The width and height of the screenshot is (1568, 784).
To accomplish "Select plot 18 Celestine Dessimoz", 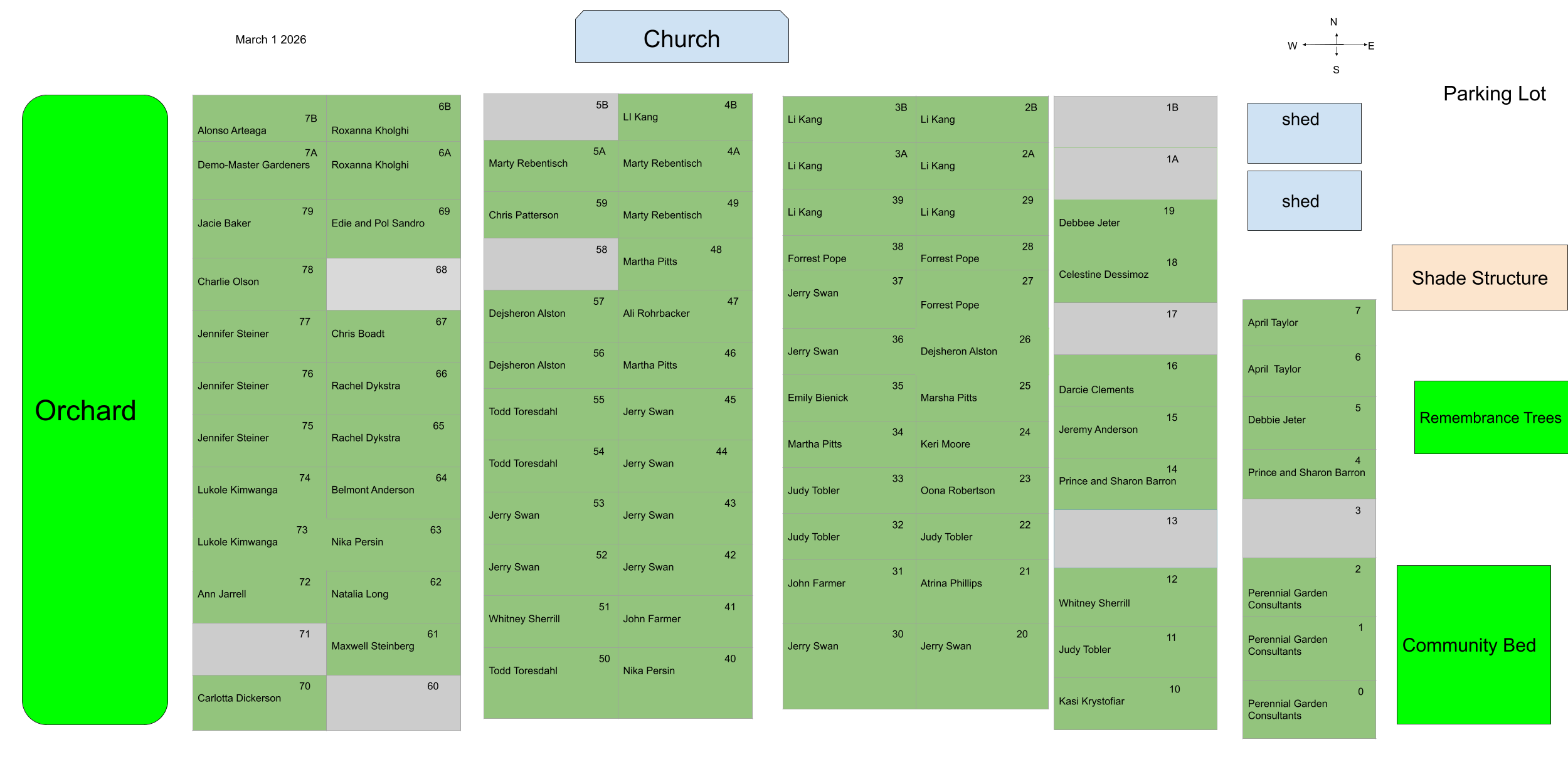I will [x=1135, y=276].
